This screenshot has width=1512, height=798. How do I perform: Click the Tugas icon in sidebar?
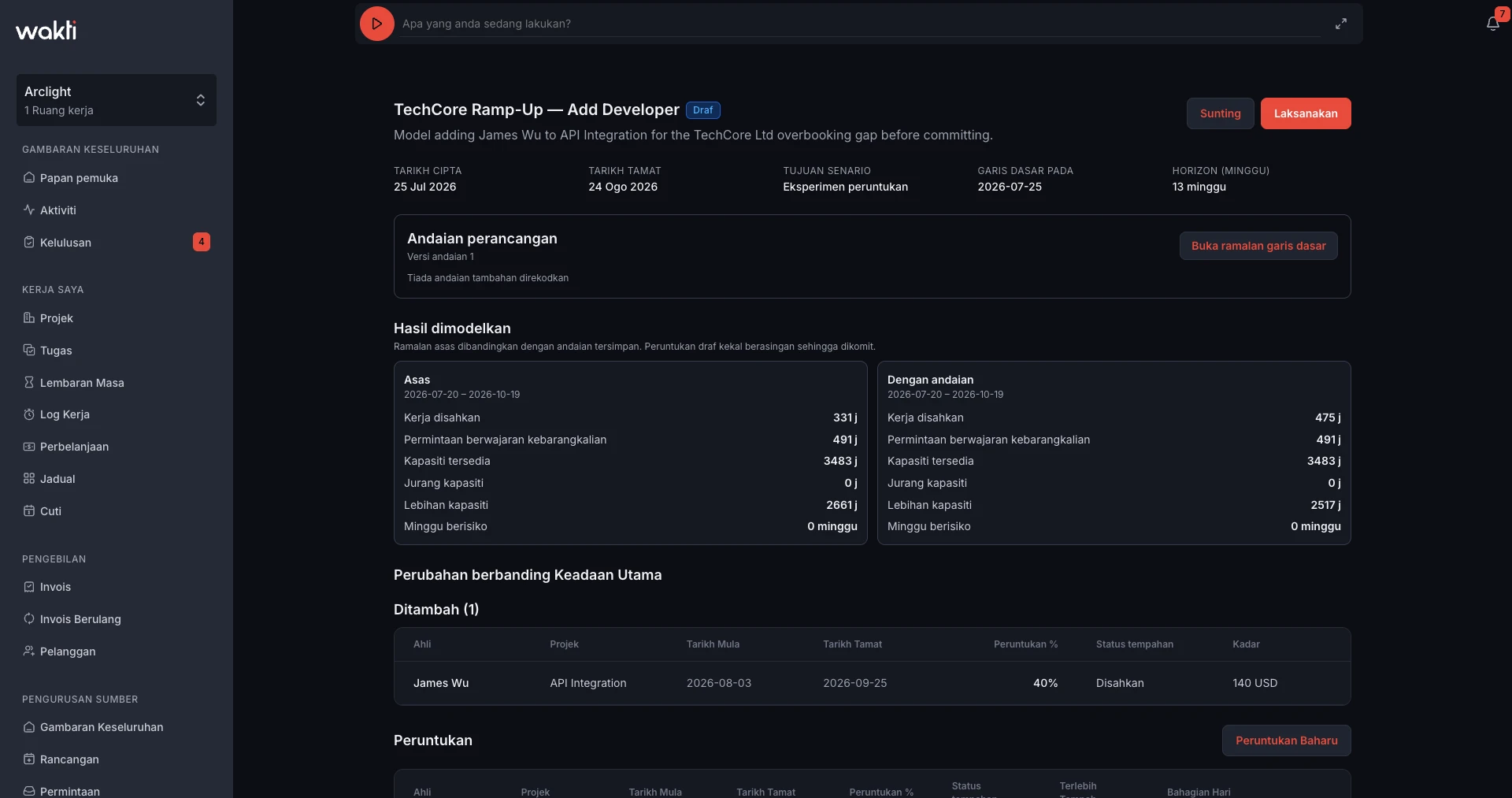tap(29, 351)
